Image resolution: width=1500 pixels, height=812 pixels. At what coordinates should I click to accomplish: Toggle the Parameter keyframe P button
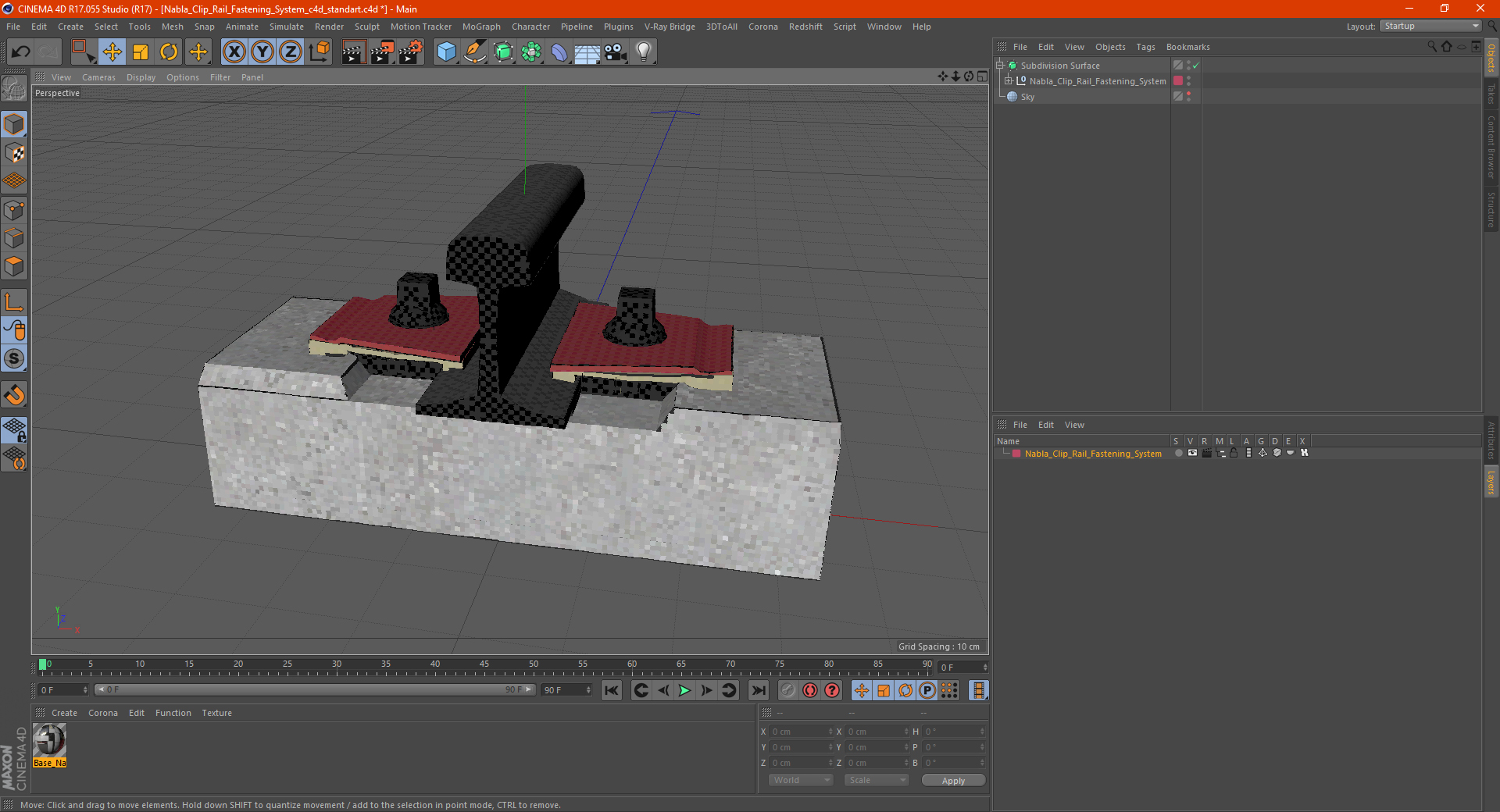[x=927, y=690]
